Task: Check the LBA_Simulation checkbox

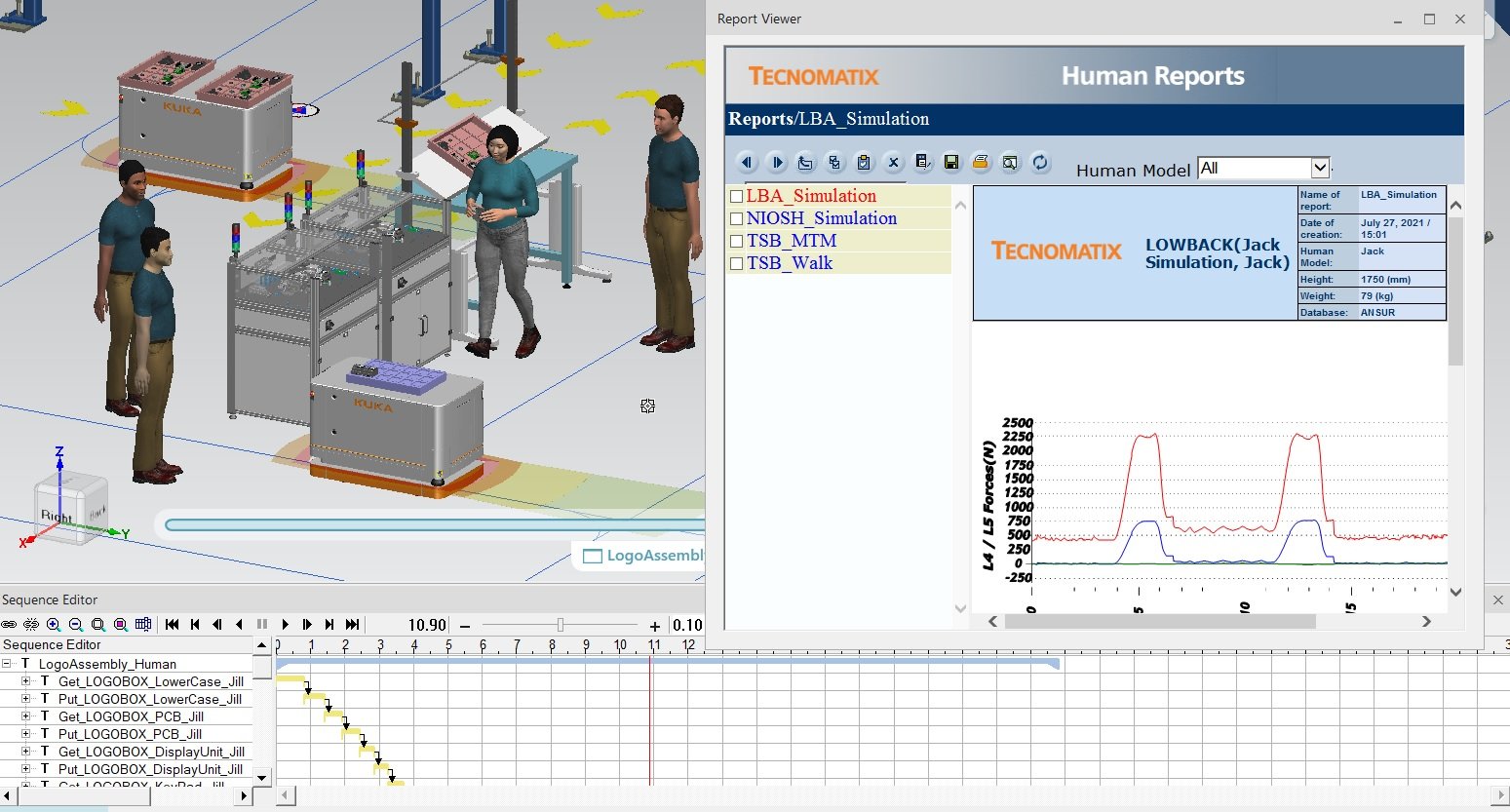Action: [737, 197]
